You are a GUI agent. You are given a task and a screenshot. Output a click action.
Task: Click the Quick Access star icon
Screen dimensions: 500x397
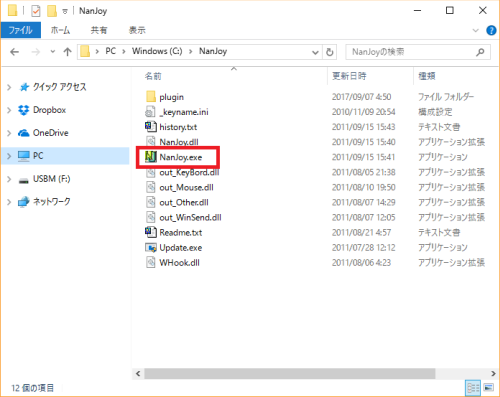pos(24,87)
